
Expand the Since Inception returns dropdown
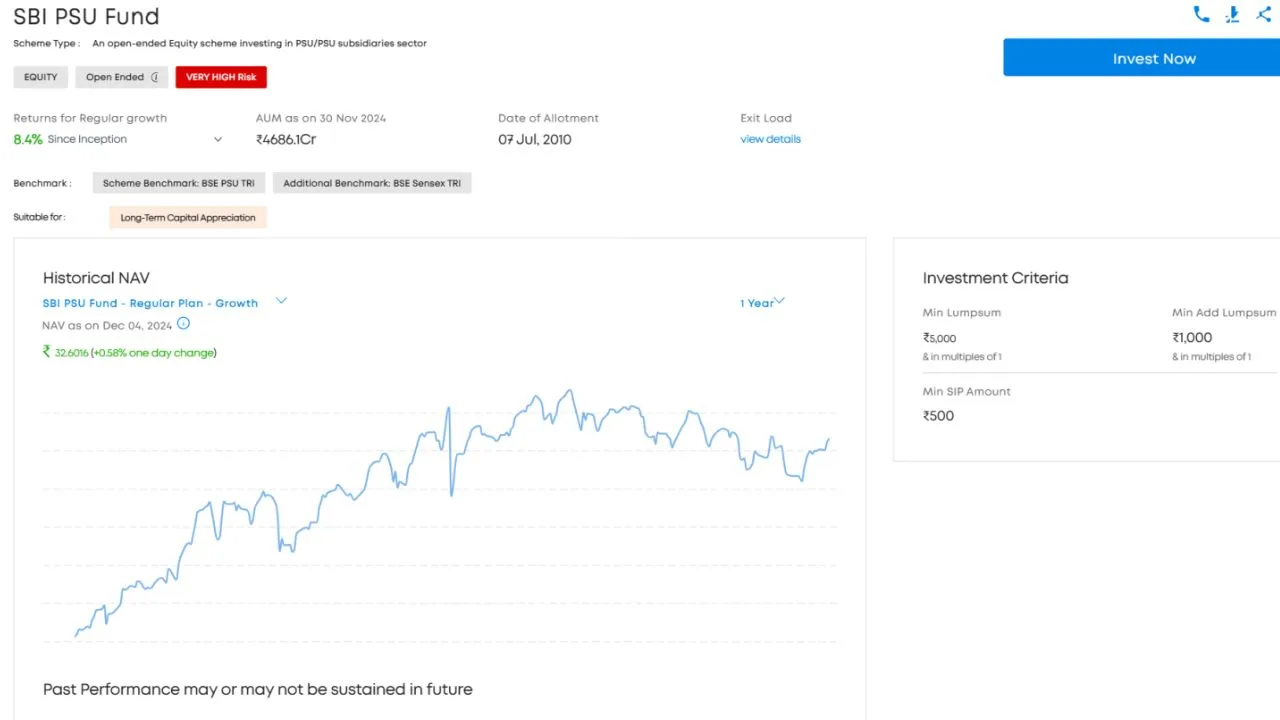(218, 140)
